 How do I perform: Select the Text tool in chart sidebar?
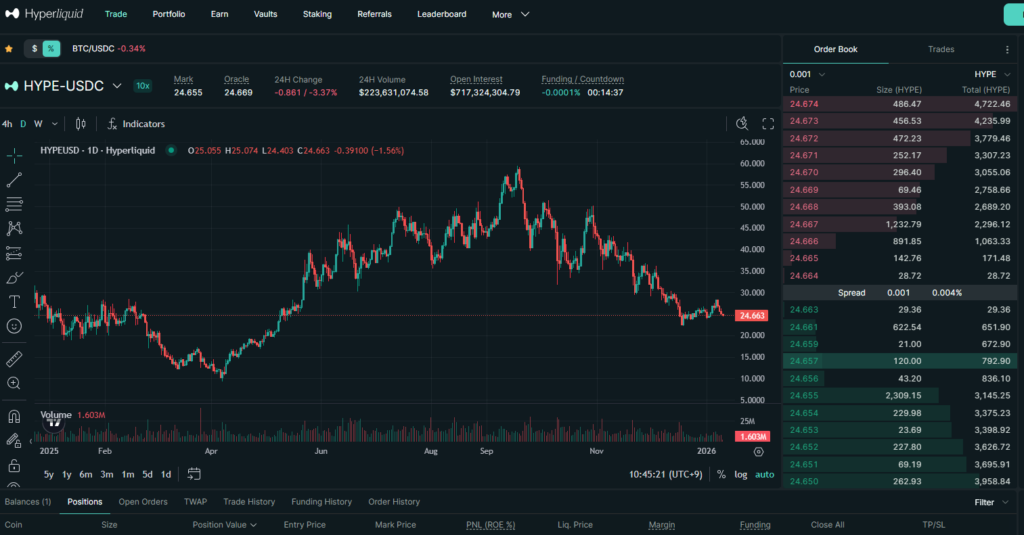point(14,301)
